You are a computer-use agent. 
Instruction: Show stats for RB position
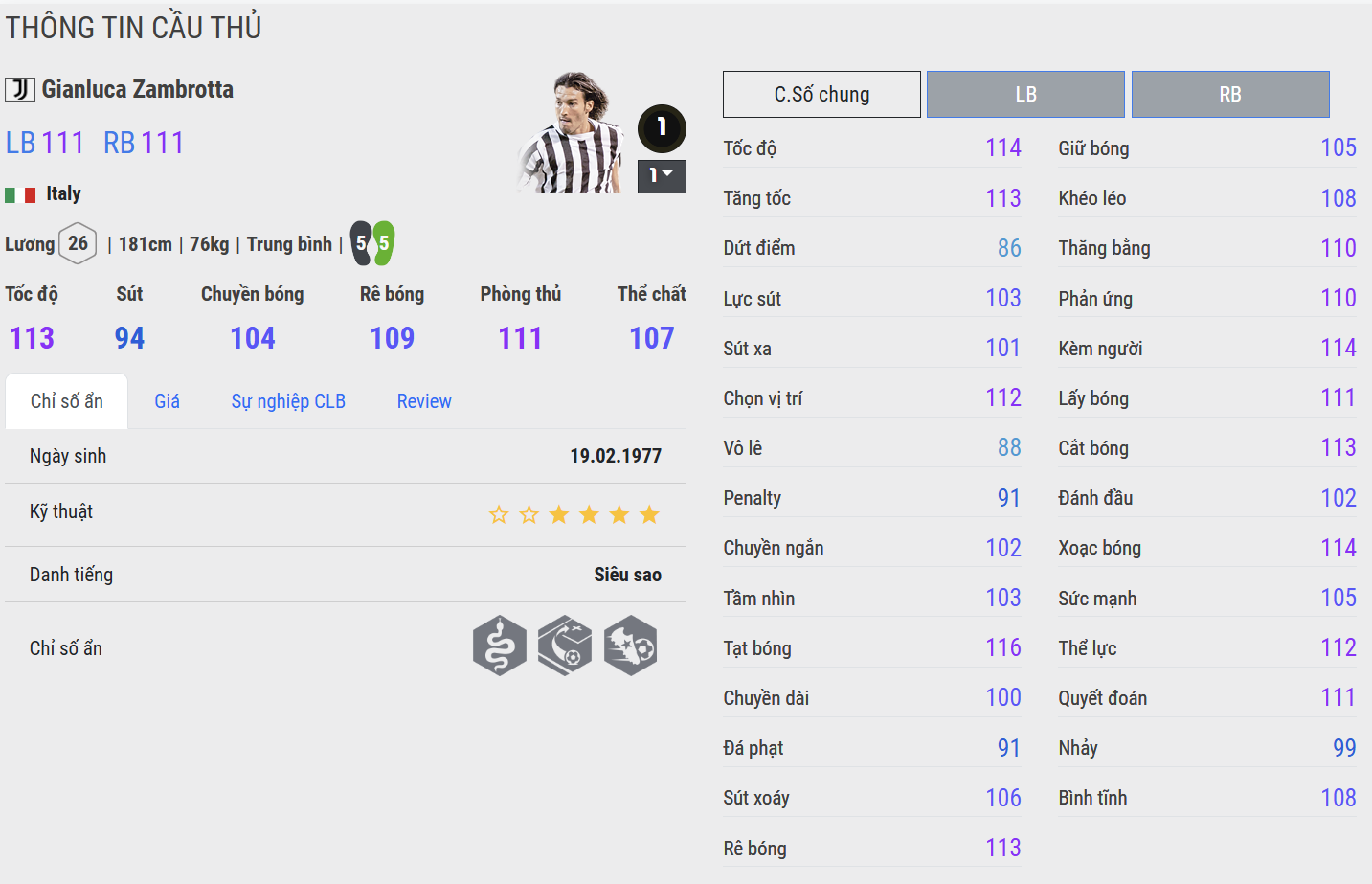coord(1230,94)
